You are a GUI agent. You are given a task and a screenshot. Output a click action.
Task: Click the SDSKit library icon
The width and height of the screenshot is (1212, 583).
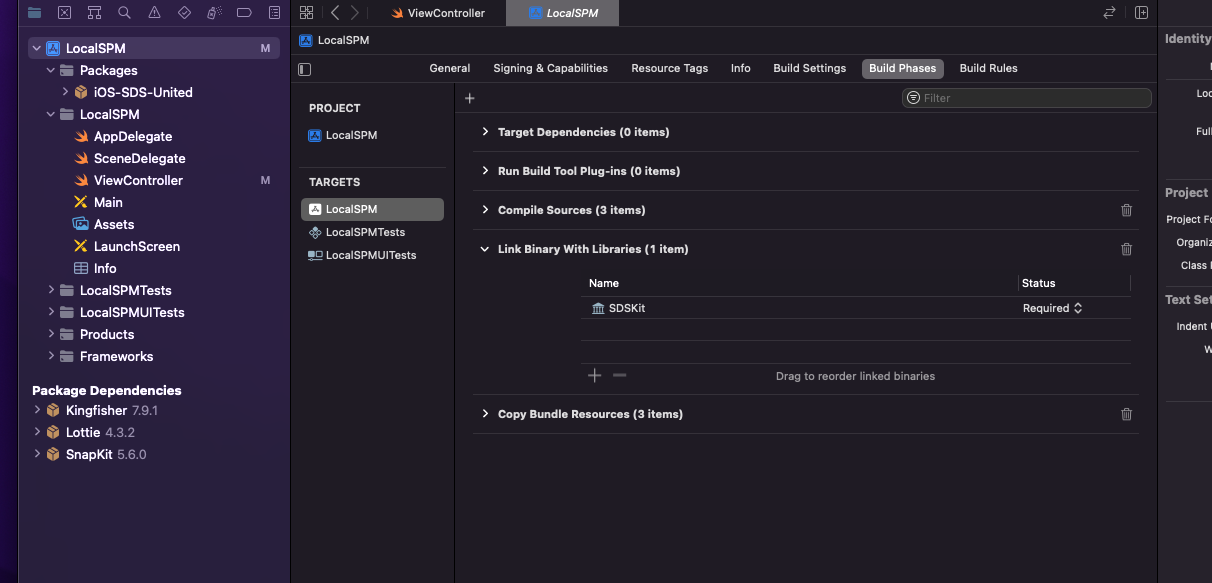[598, 308]
